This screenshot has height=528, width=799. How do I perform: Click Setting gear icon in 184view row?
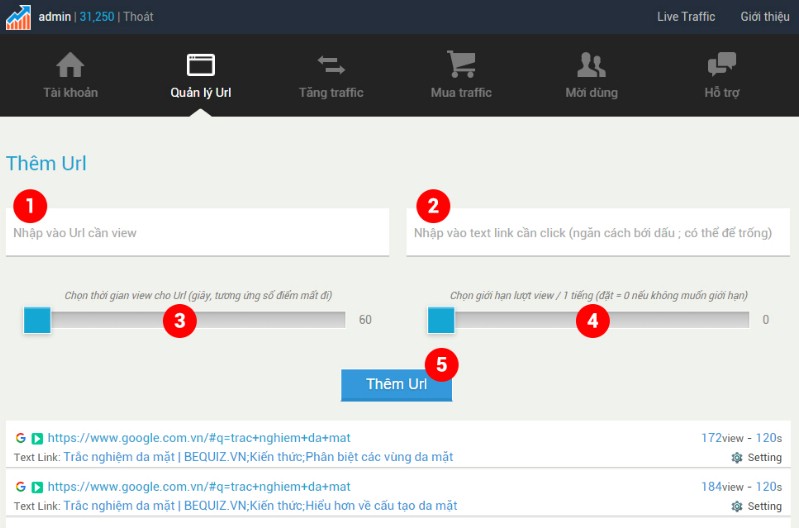pyautogui.click(x=737, y=507)
